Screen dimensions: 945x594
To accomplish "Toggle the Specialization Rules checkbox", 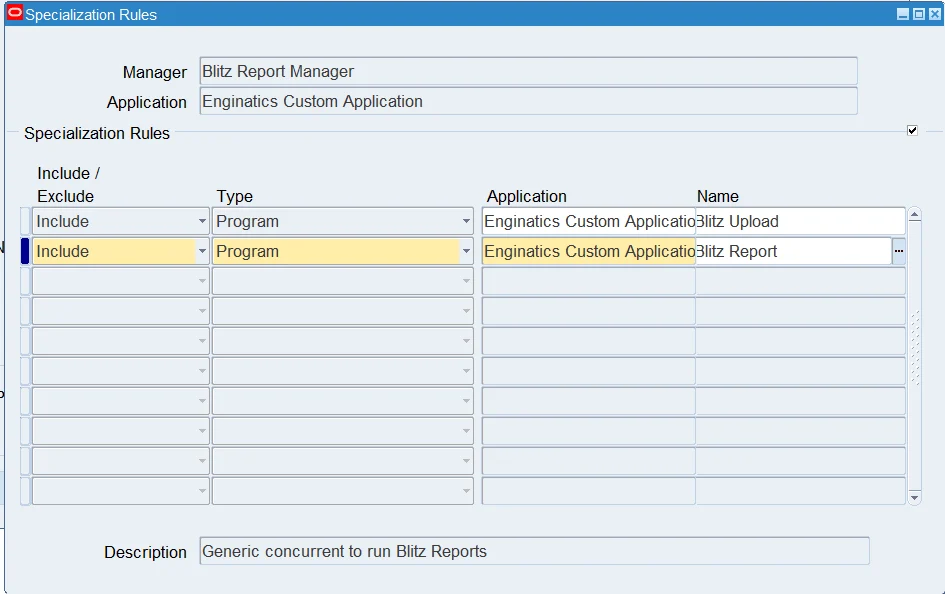I will pyautogui.click(x=912, y=131).
